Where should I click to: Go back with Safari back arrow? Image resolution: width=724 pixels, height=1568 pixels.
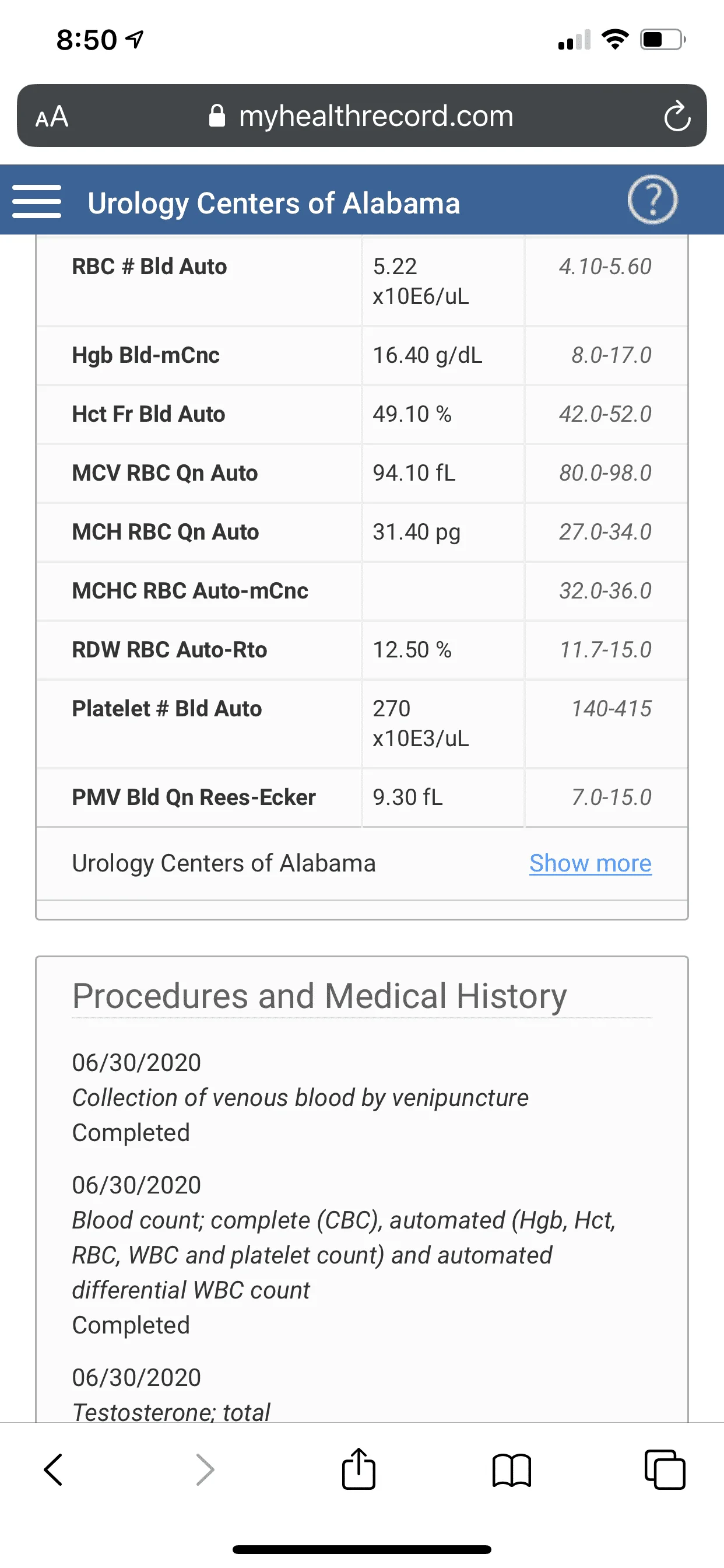[x=53, y=1470]
